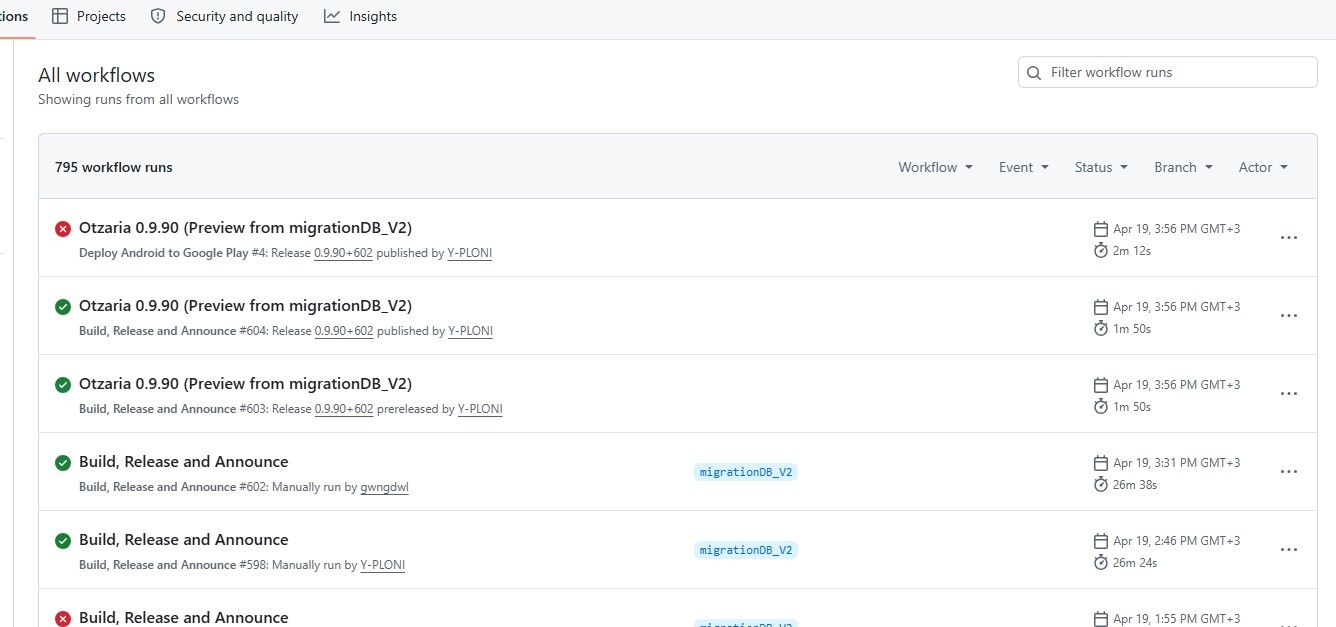Image resolution: width=1336 pixels, height=627 pixels.
Task: Focus the Filter workflow runs field
Action: (1167, 72)
